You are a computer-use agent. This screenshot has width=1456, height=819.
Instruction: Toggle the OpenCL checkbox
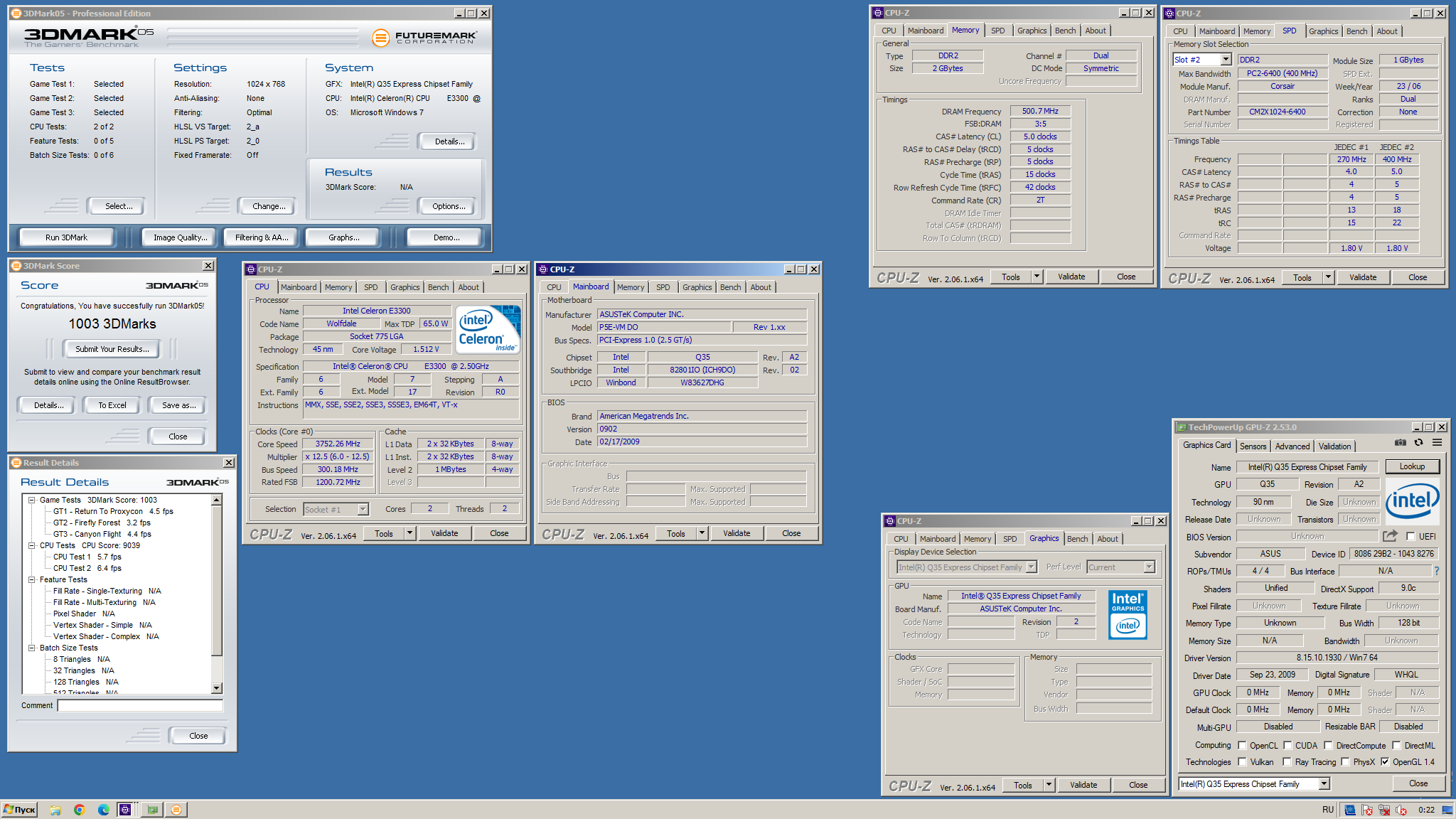click(x=1242, y=745)
